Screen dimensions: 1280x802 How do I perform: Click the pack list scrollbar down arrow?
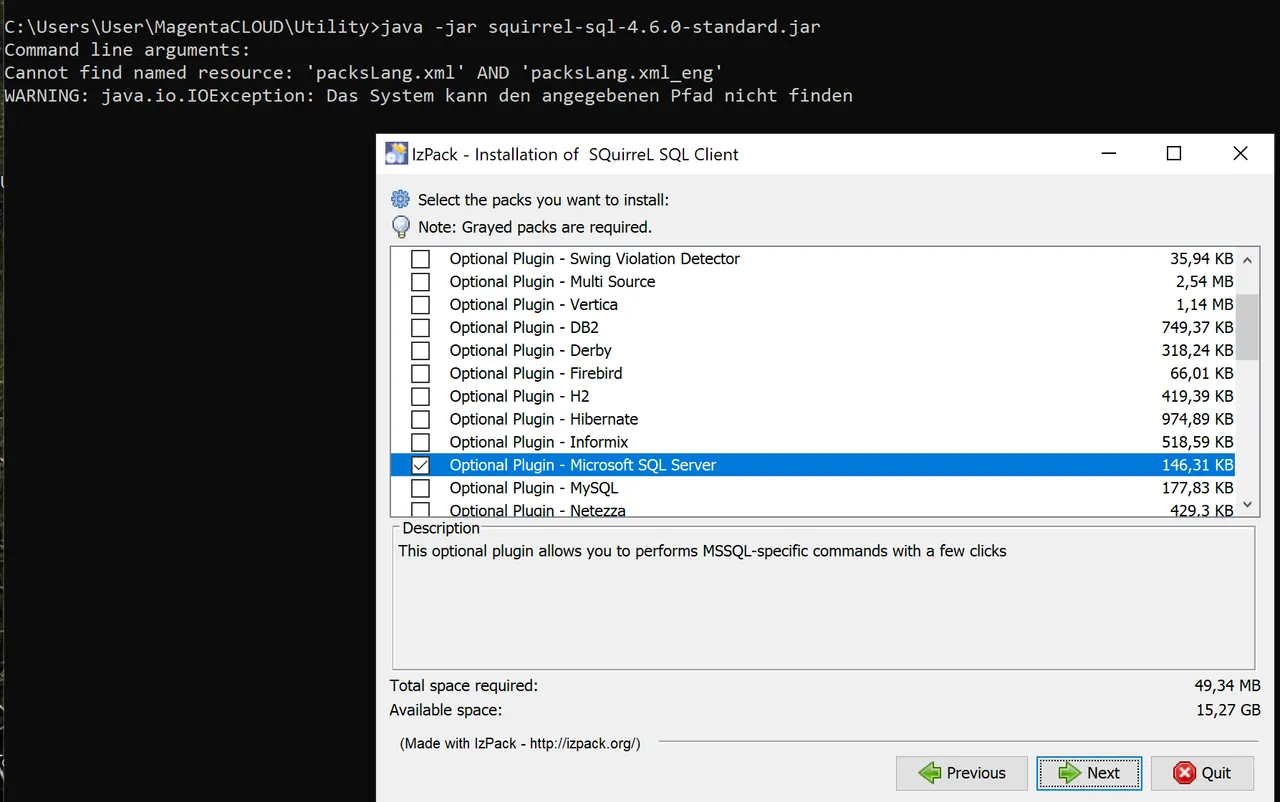coord(1247,505)
